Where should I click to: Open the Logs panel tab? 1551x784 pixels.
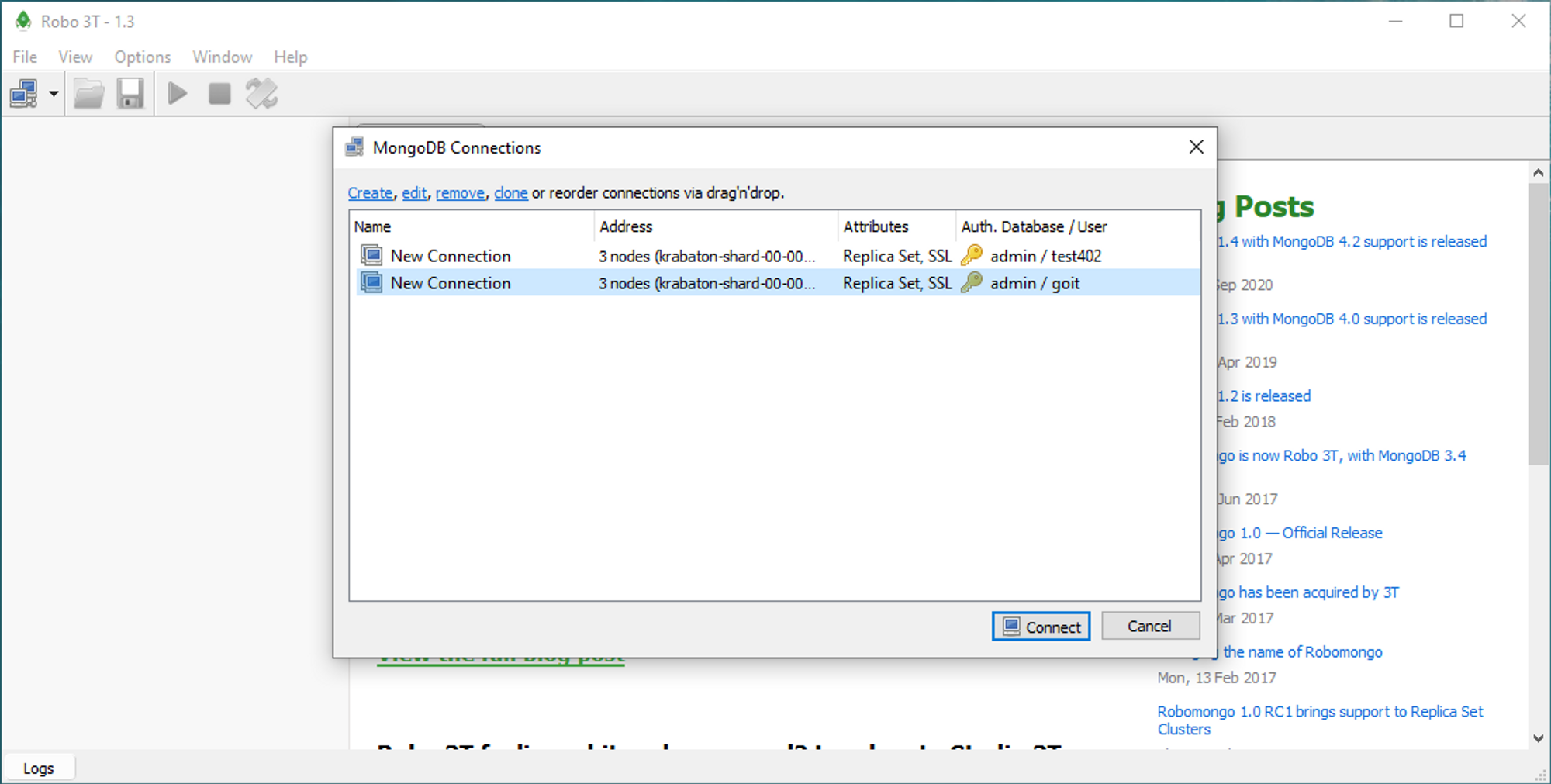click(39, 768)
